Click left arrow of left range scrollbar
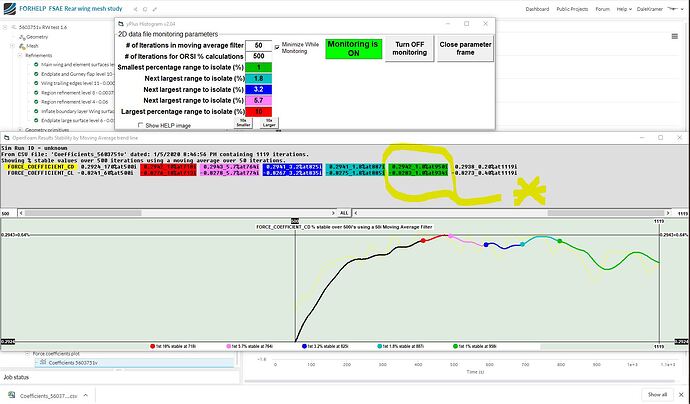690x404 pixels. point(21,213)
